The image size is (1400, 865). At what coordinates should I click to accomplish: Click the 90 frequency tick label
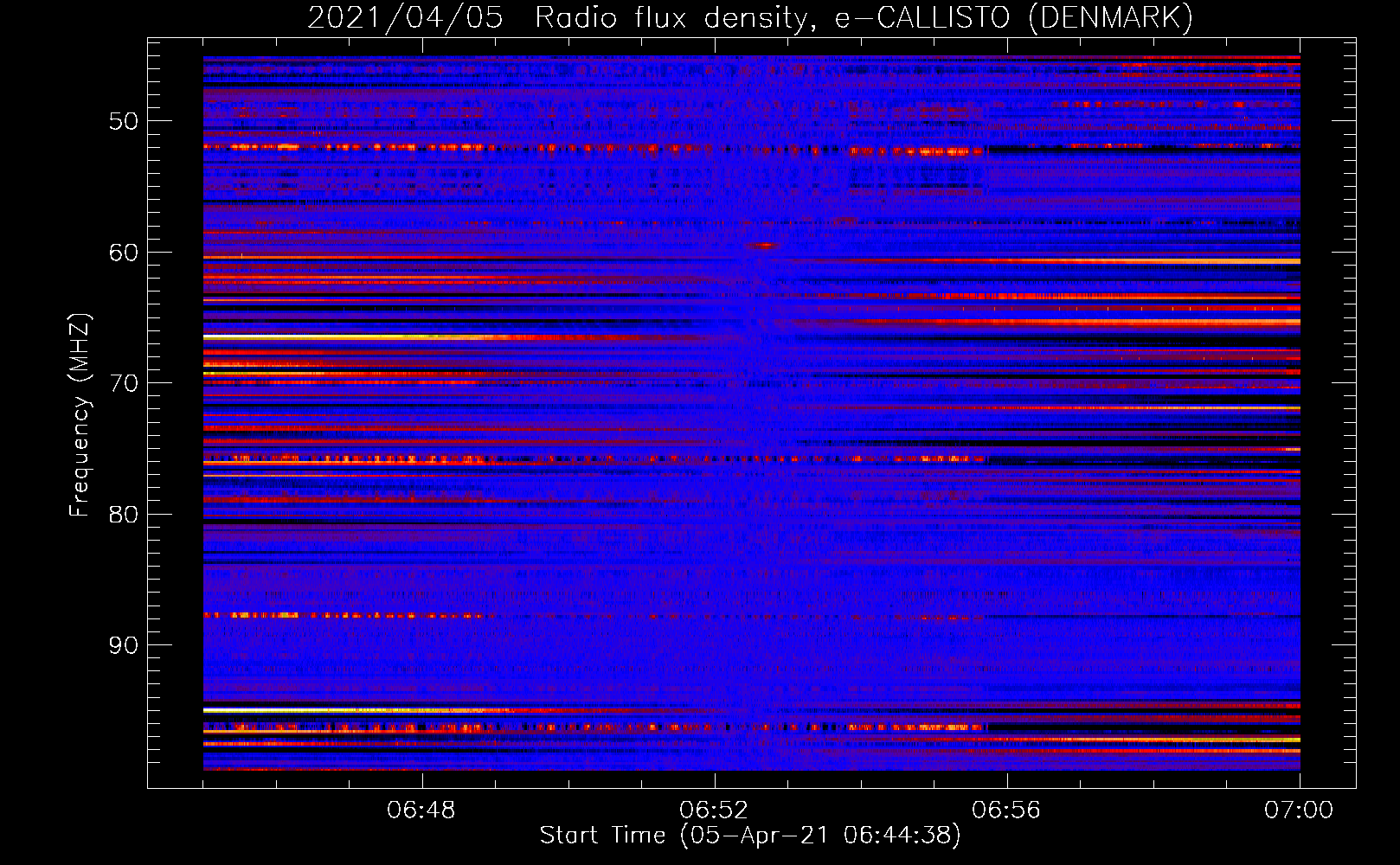click(123, 645)
